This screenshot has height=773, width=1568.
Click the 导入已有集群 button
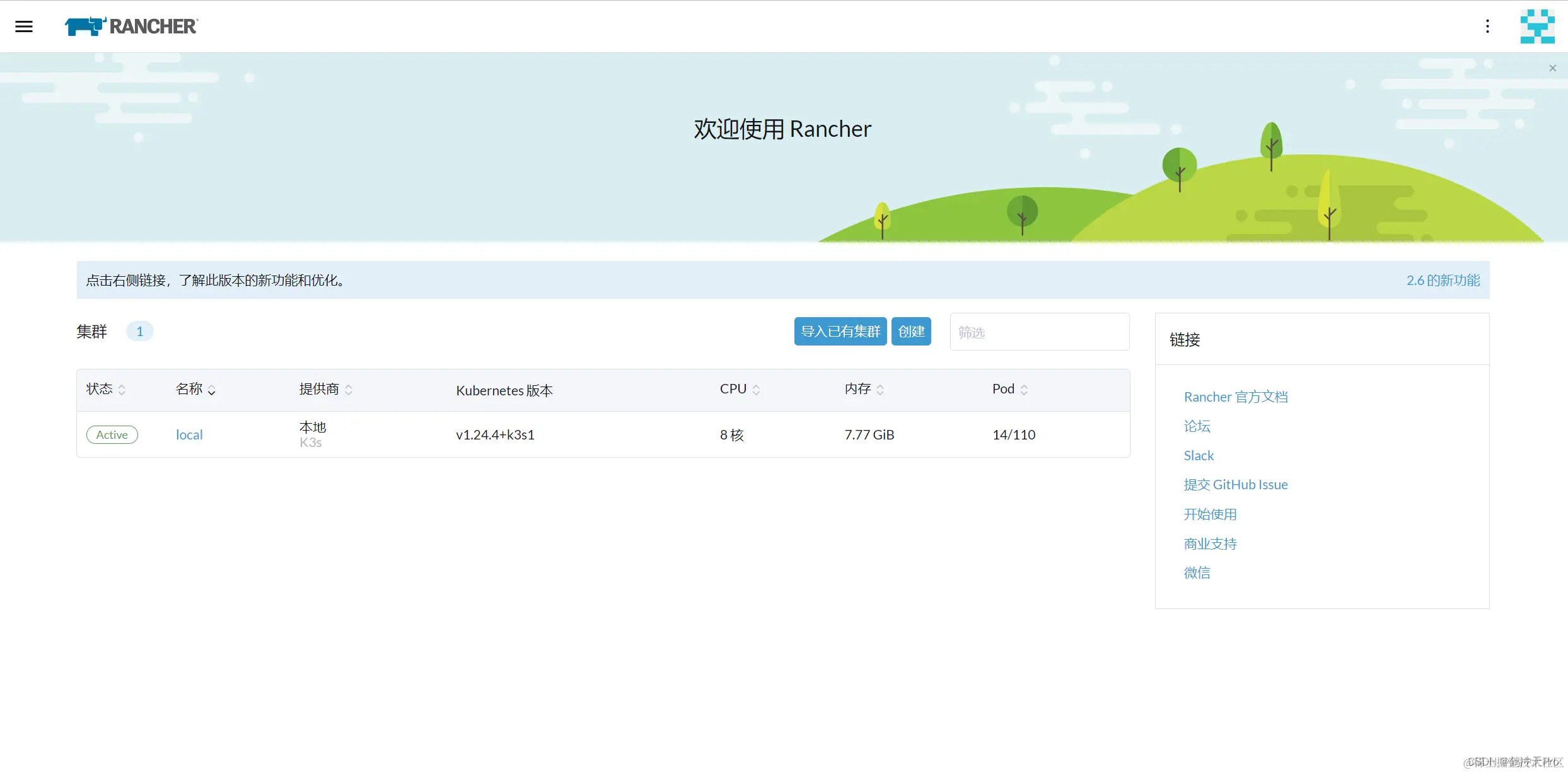tap(840, 332)
